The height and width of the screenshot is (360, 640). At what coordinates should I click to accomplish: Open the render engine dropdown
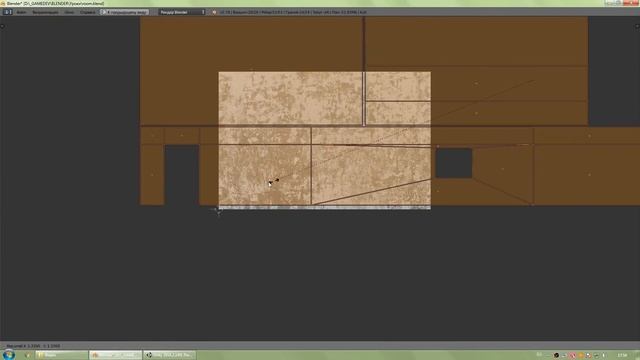point(182,12)
